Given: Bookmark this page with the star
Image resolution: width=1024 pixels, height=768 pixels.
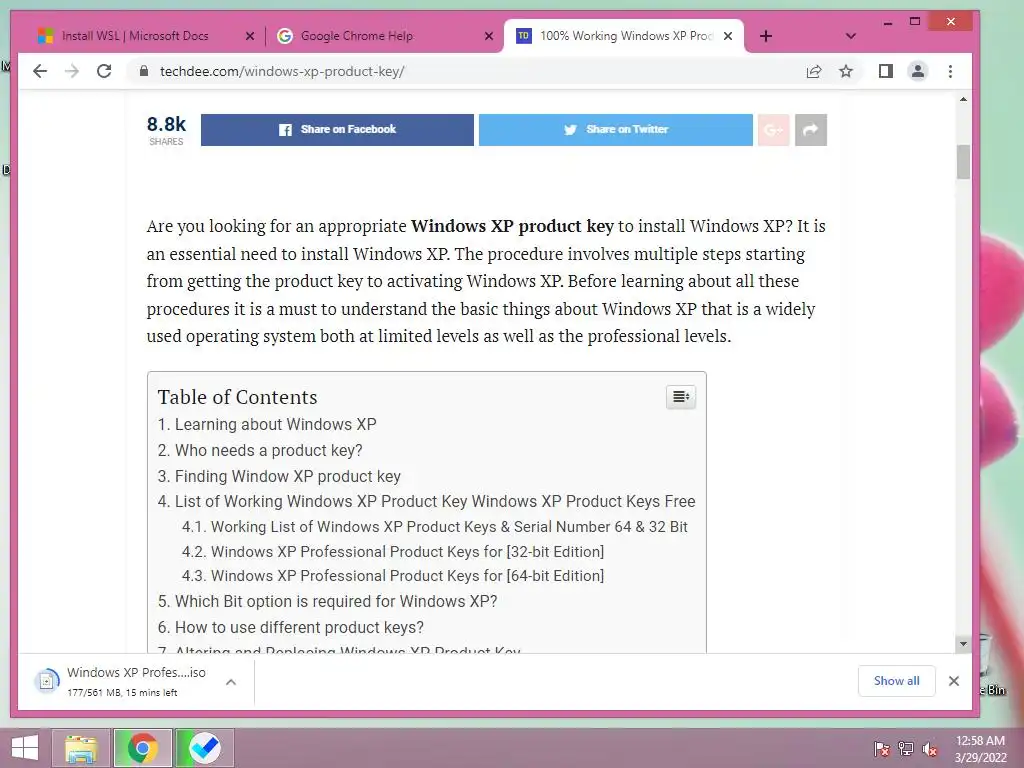Looking at the screenshot, I should (846, 71).
